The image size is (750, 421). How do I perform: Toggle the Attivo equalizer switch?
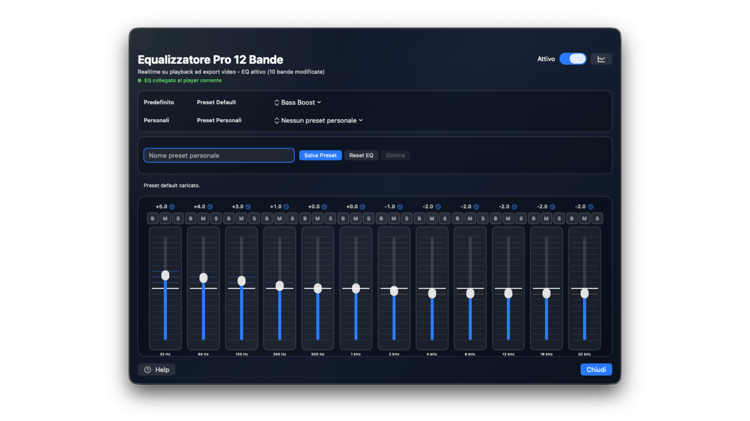tap(573, 59)
